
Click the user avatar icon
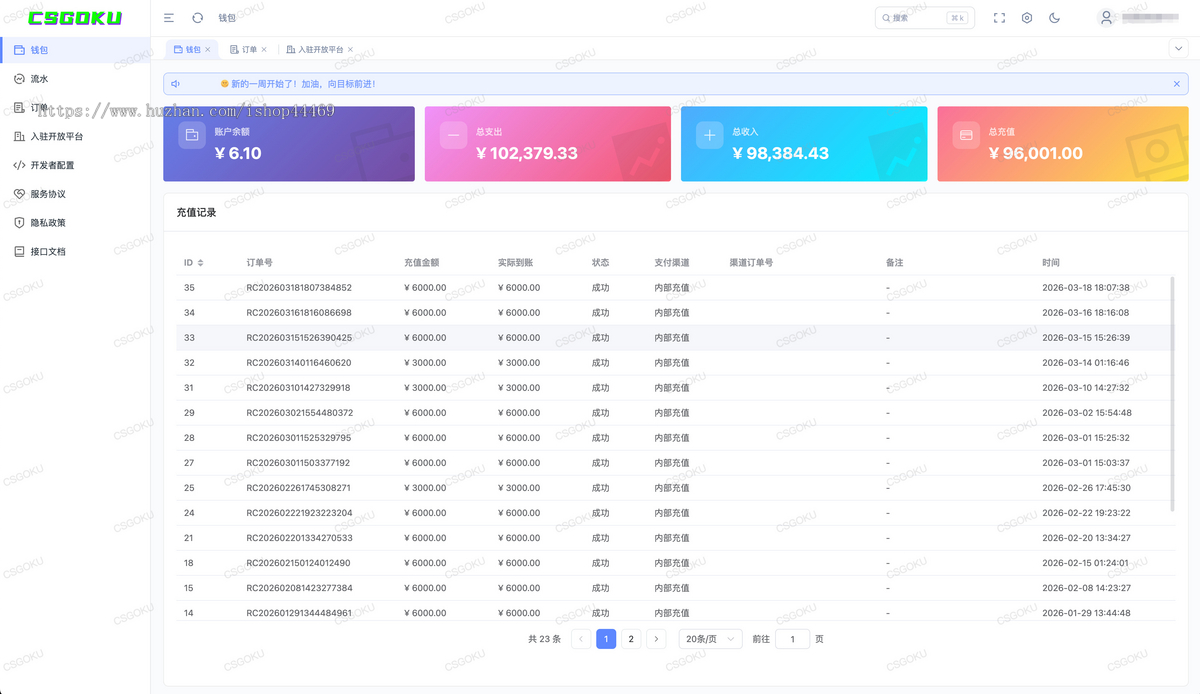point(1106,18)
